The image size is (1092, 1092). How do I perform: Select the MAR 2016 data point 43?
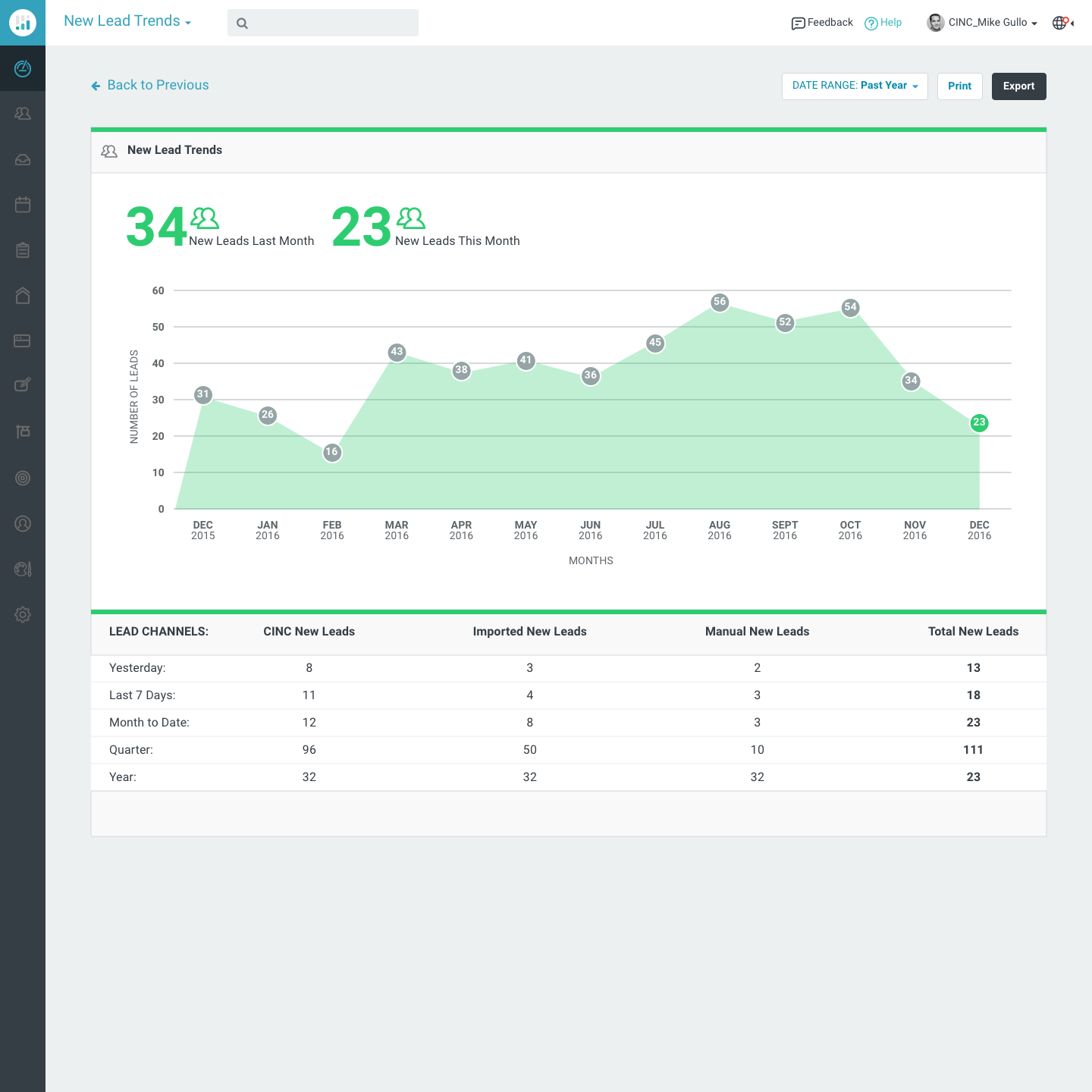(397, 352)
